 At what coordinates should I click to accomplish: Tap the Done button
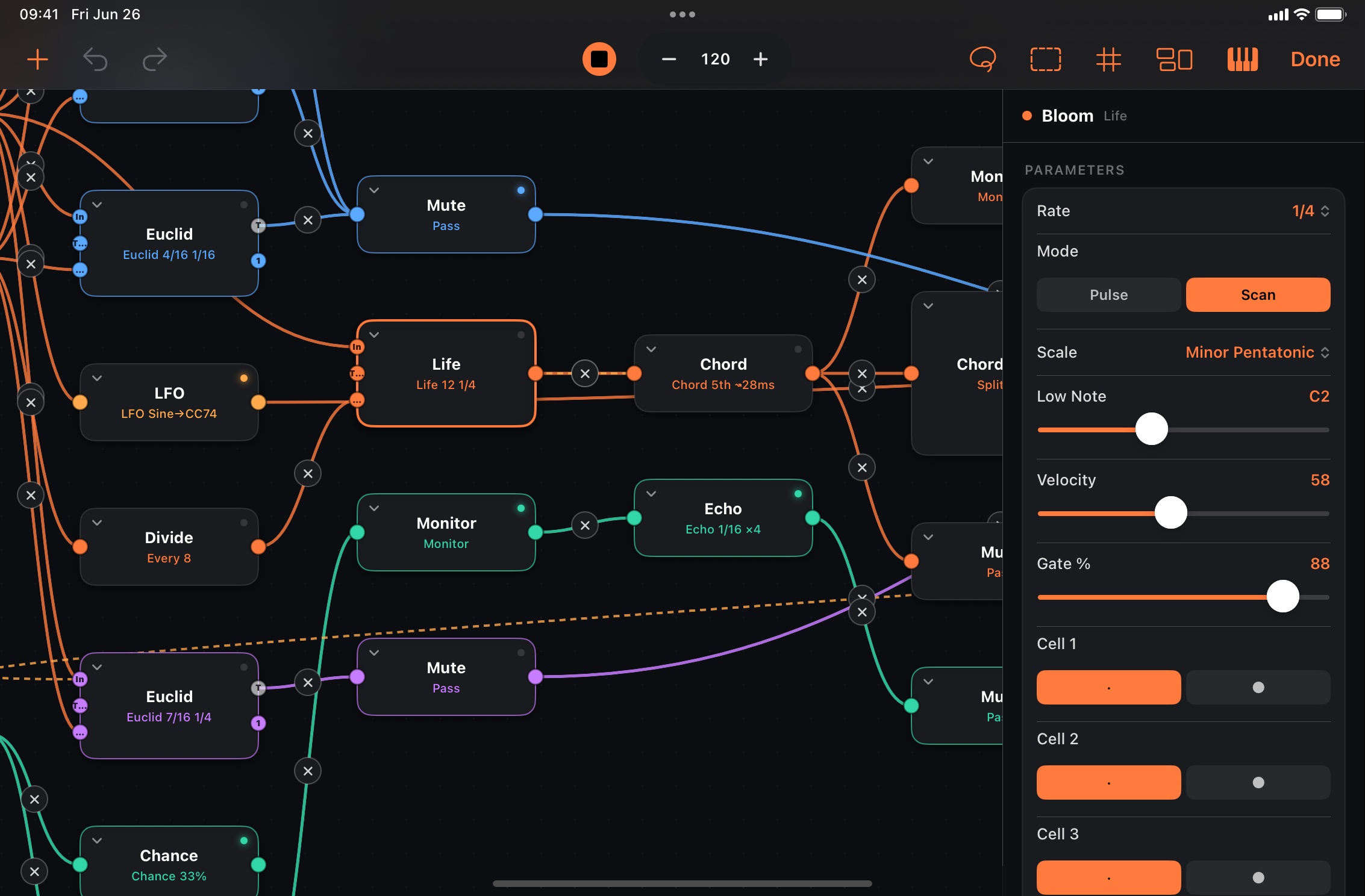point(1315,59)
